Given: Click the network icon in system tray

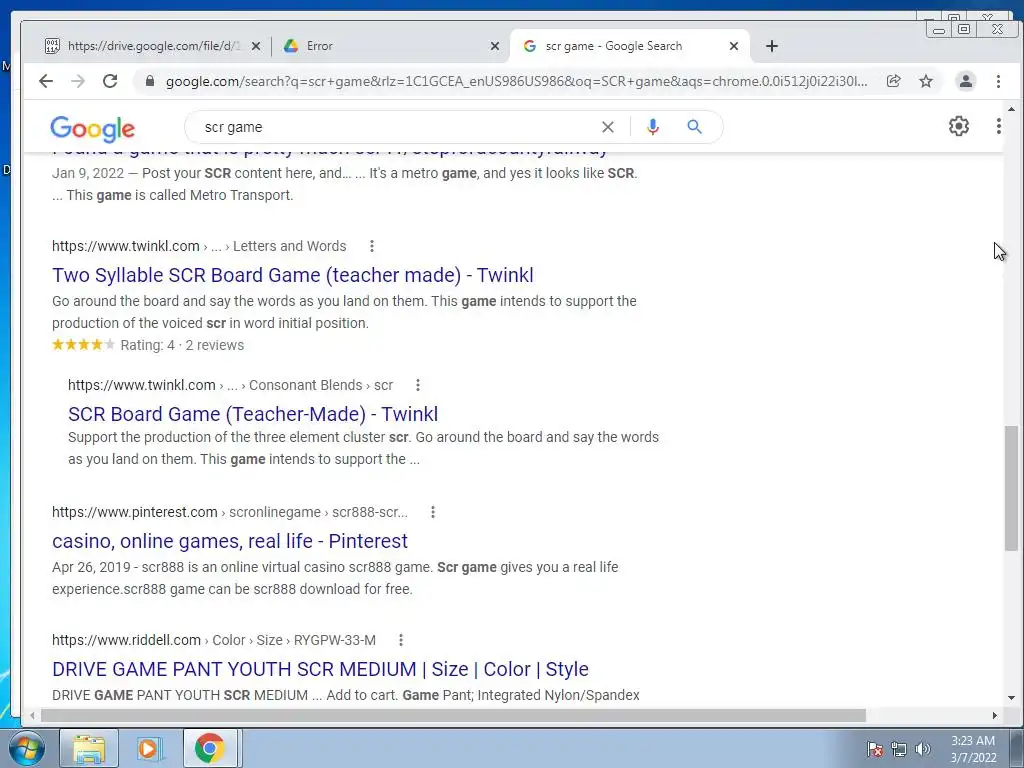Looking at the screenshot, I should click(899, 749).
